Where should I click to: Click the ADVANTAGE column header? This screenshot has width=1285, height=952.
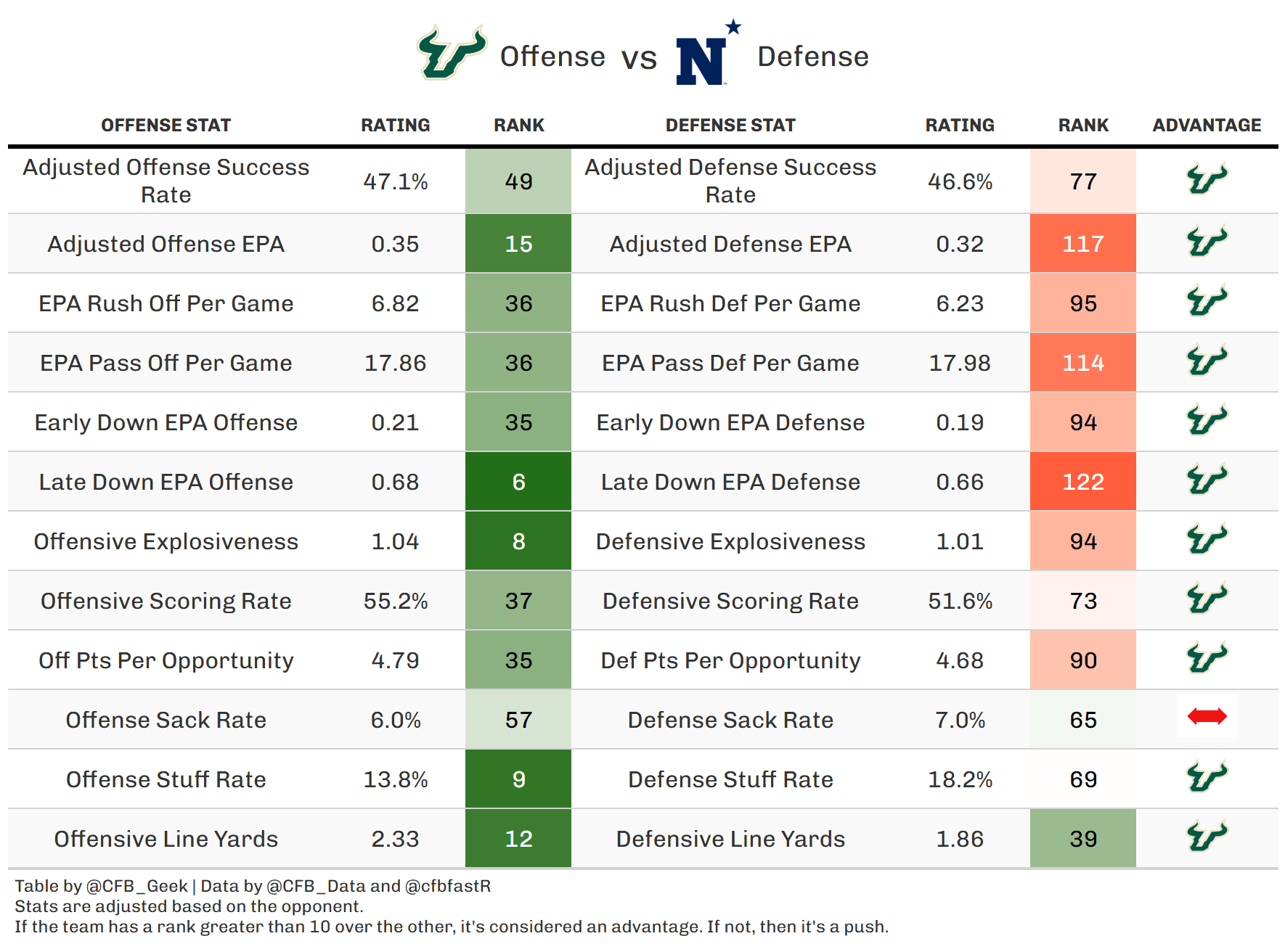pos(1207,126)
